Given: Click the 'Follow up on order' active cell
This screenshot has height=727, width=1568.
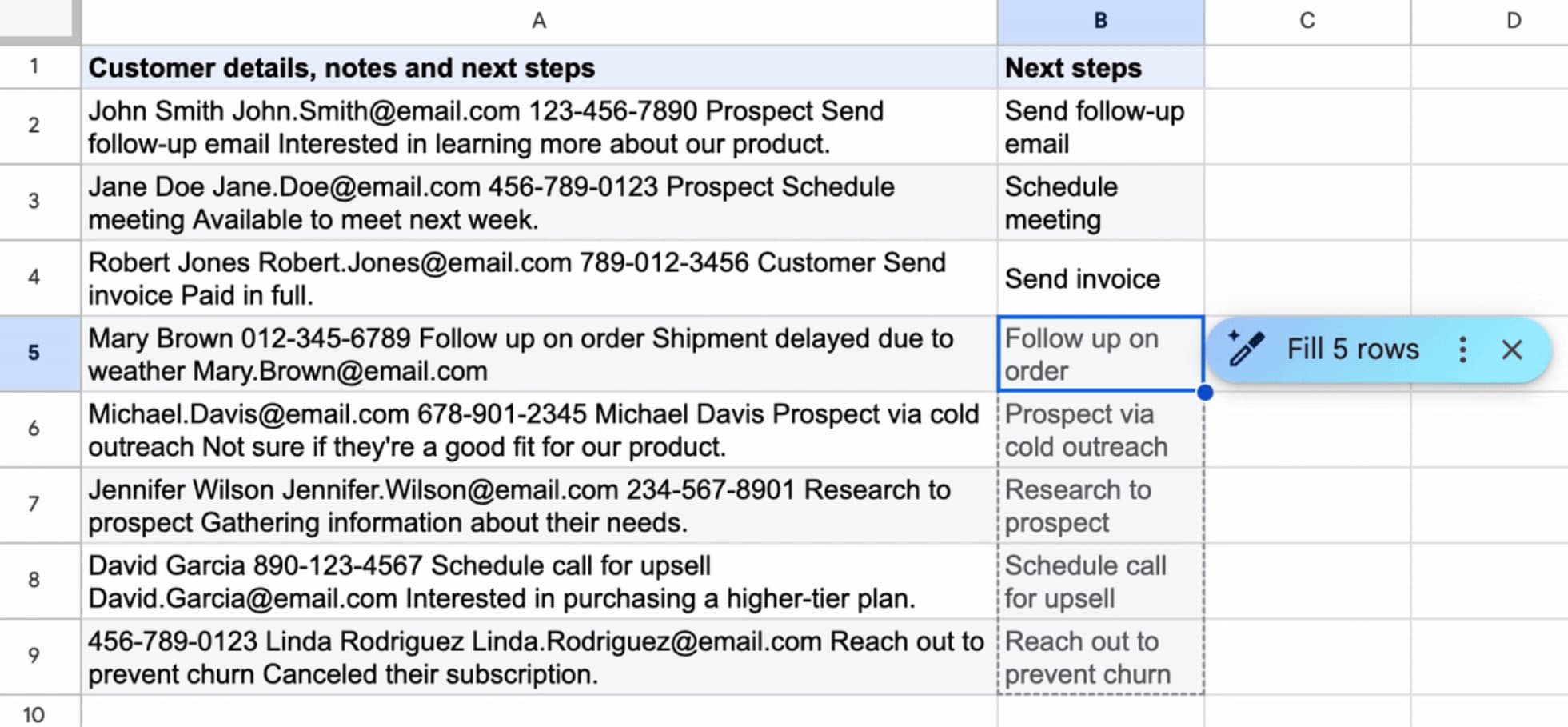Looking at the screenshot, I should point(1100,354).
